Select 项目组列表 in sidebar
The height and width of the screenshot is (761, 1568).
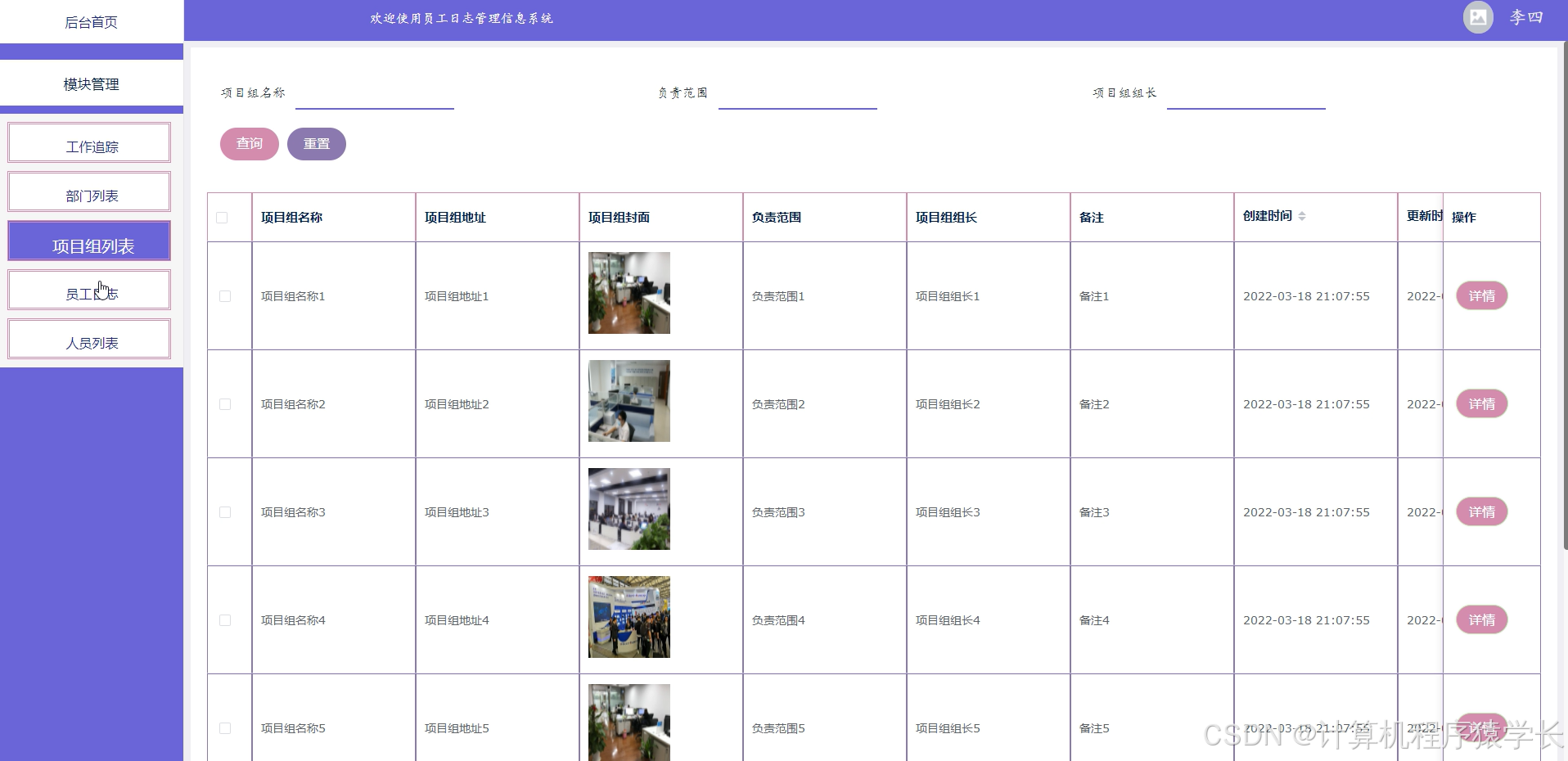pyautogui.click(x=89, y=241)
